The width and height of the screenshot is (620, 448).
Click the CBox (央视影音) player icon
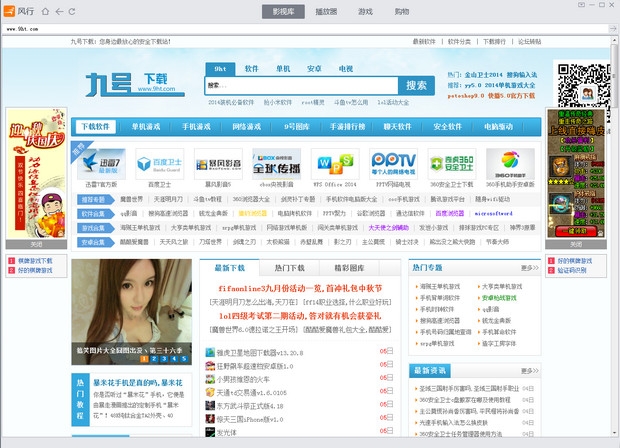(x=275, y=163)
